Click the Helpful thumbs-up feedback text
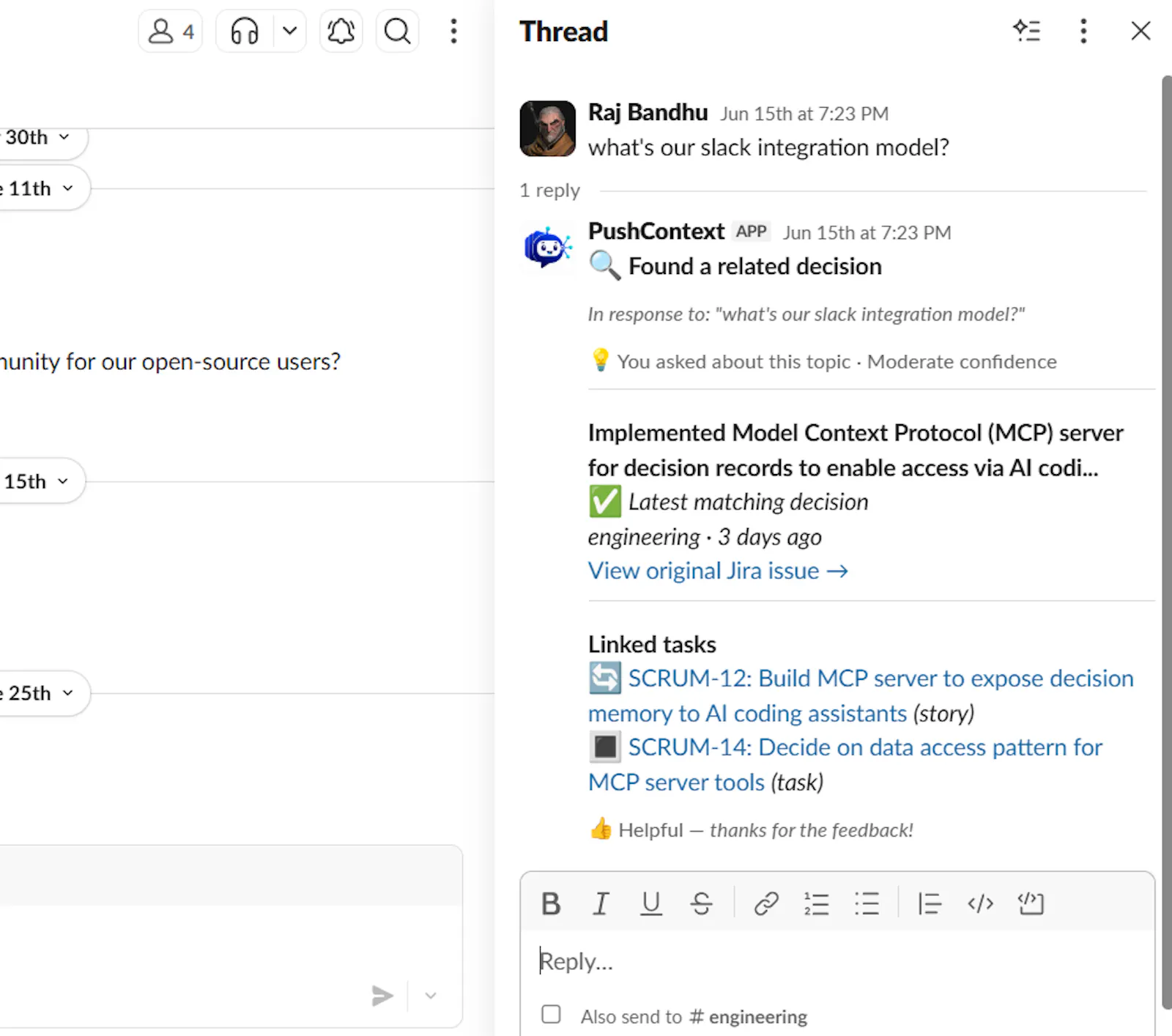This screenshot has width=1172, height=1036. (752, 829)
